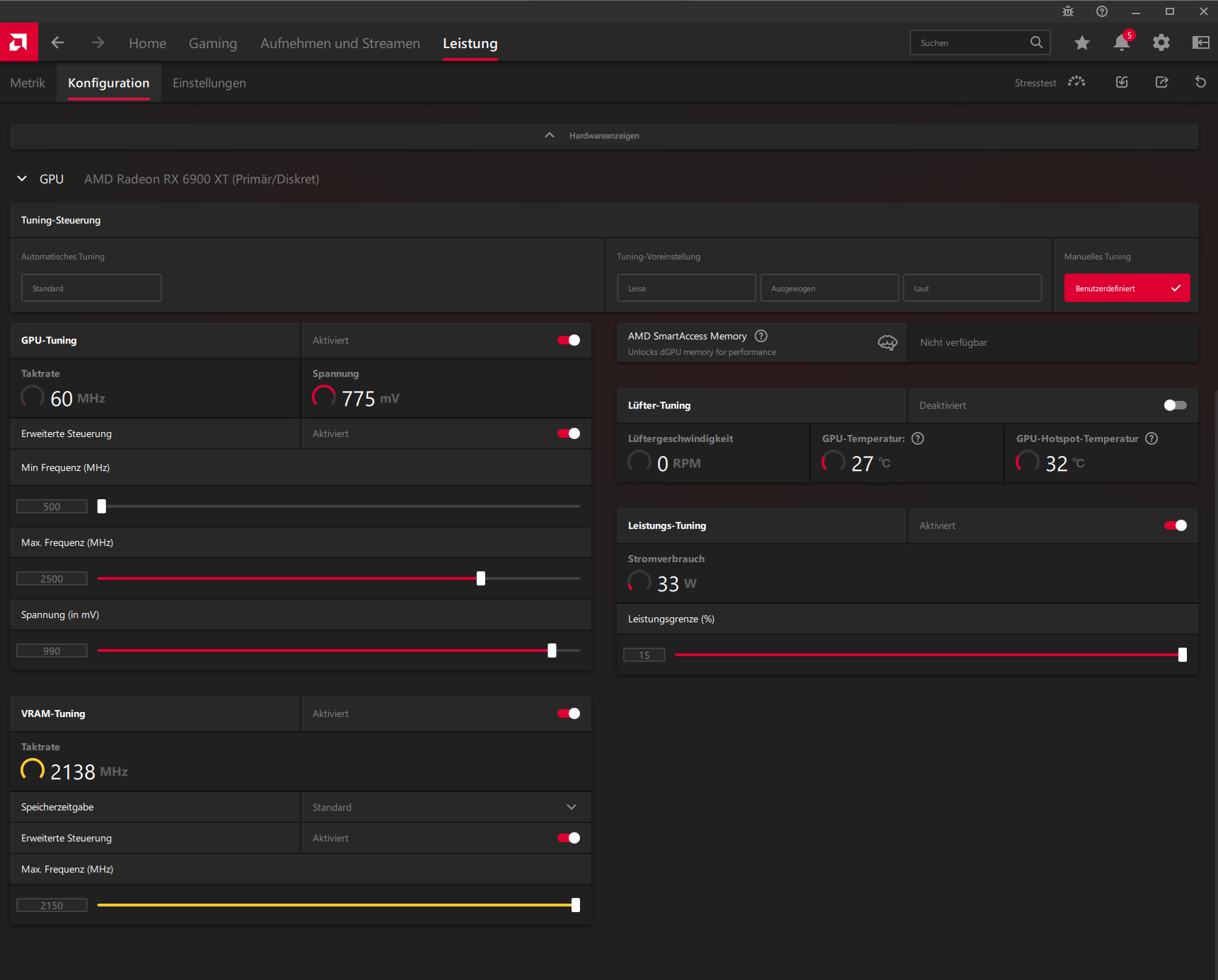The height and width of the screenshot is (980, 1218).
Task: Click the export profile icon
Action: [x=1161, y=82]
